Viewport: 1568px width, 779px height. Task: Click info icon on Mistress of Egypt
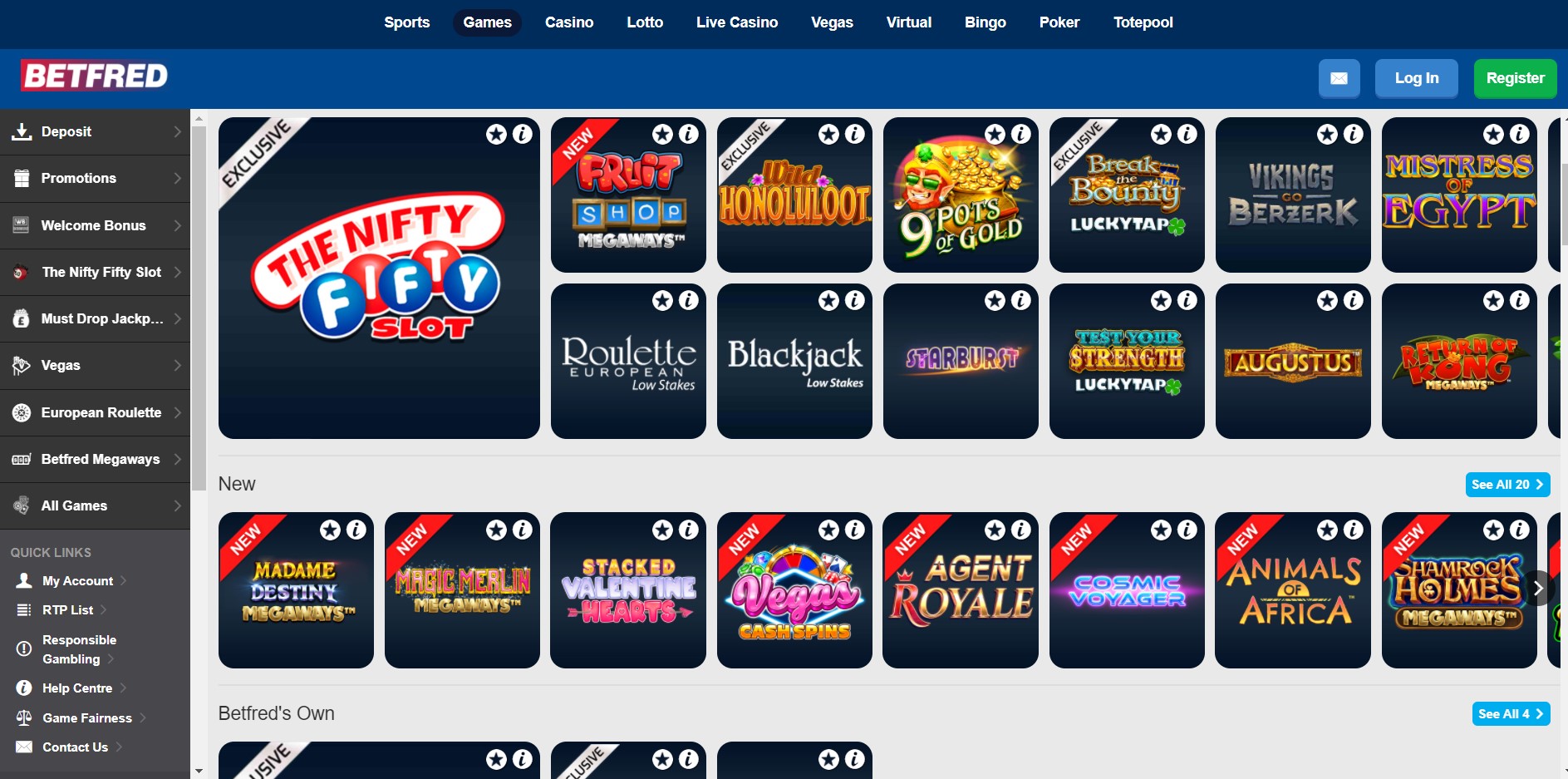(x=1519, y=134)
